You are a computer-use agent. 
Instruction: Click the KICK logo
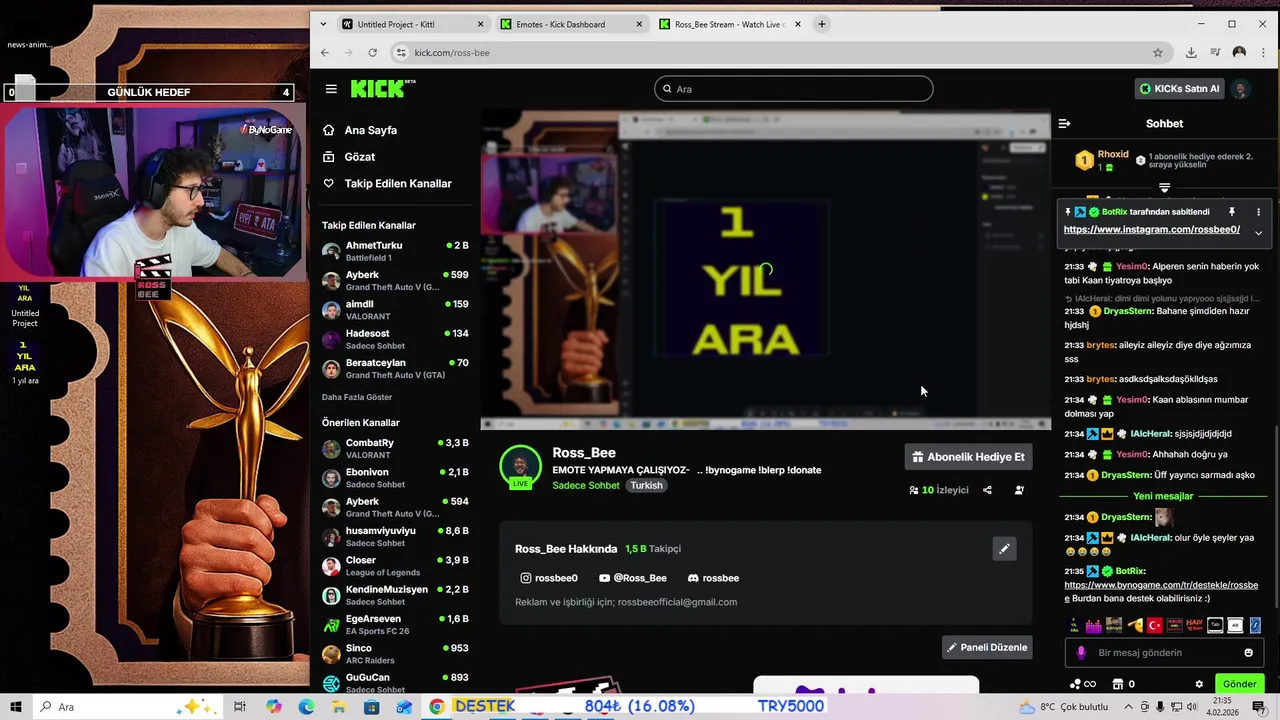383,89
